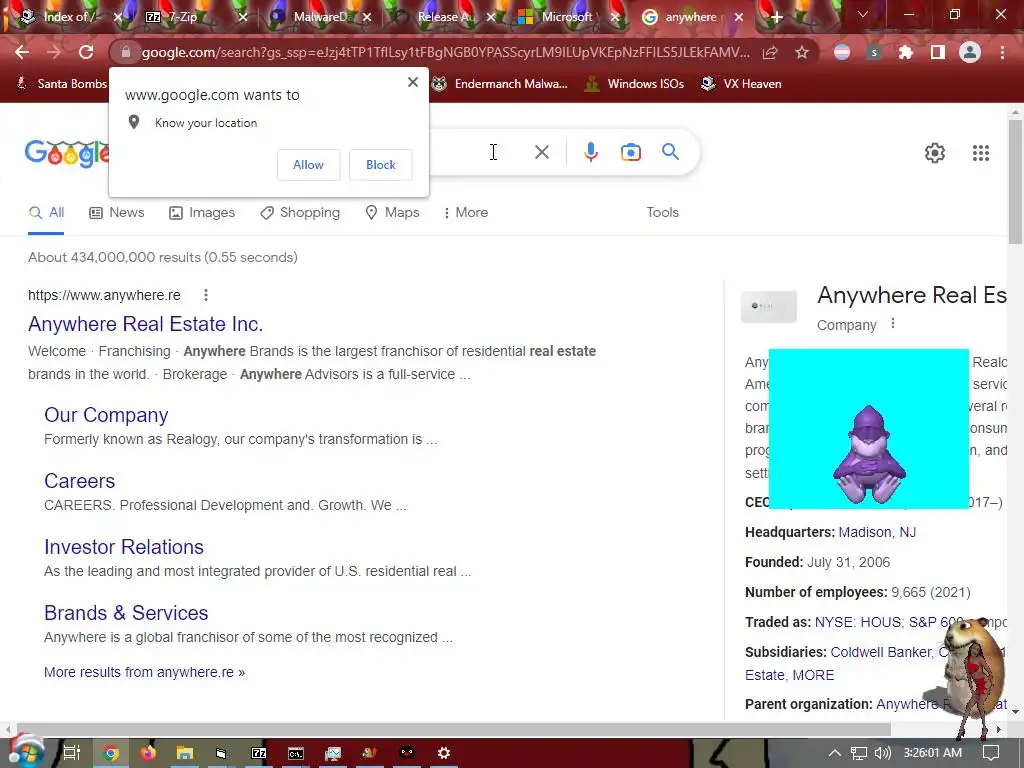
Task: Click the horizontal page scrollbar
Action: click(x=453, y=729)
